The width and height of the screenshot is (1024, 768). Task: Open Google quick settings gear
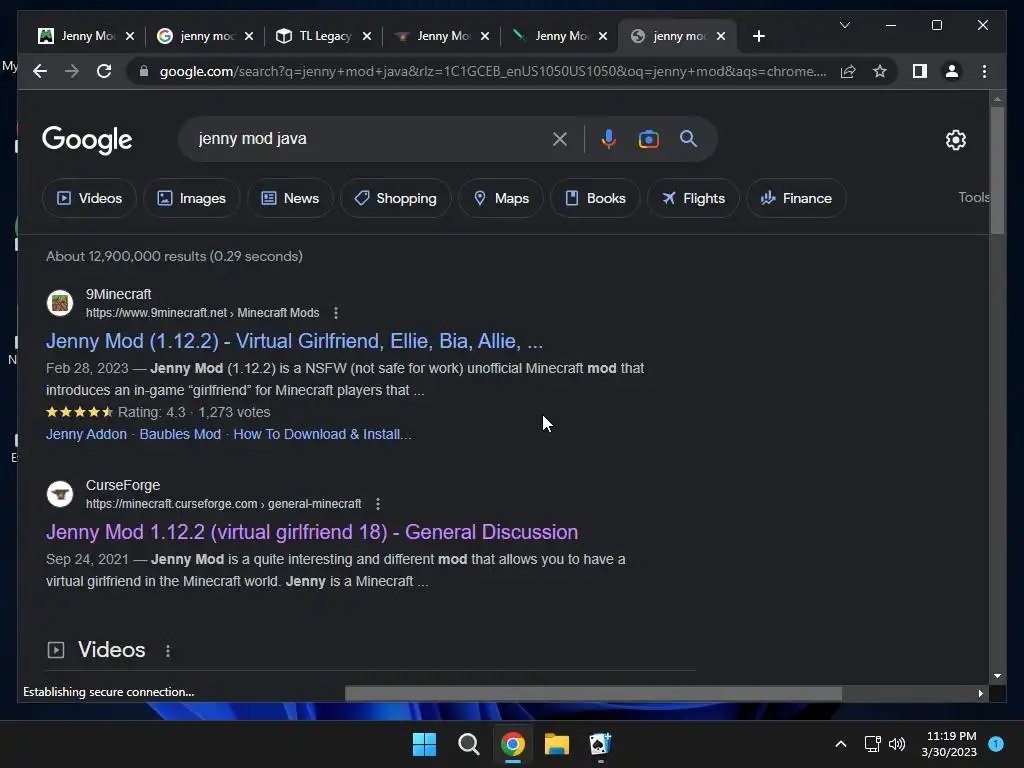(x=955, y=140)
